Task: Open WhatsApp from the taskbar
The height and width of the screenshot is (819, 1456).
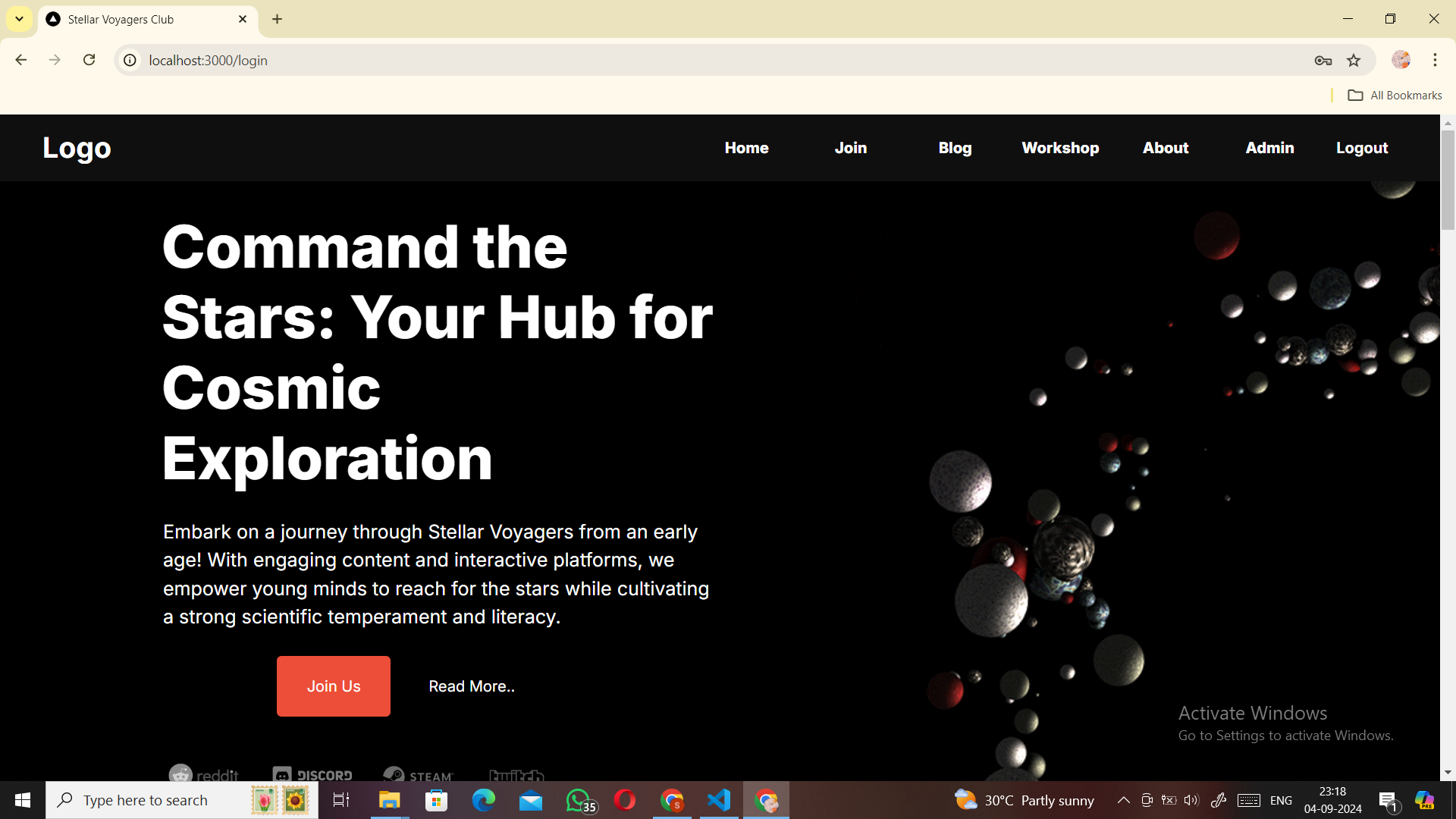Action: click(x=578, y=800)
